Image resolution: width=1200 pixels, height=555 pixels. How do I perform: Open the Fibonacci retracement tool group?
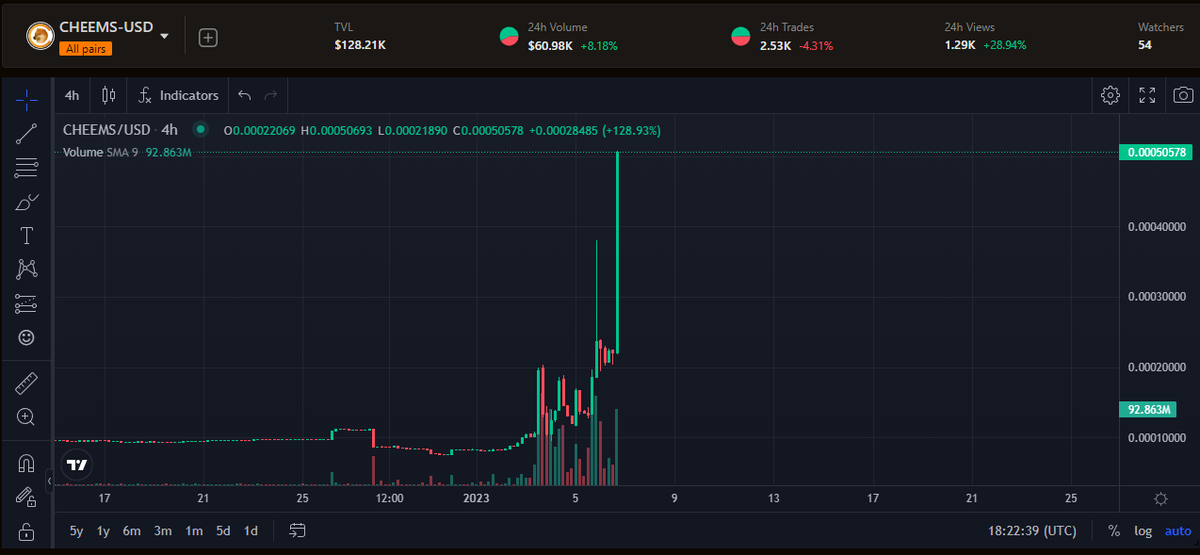click(x=27, y=168)
